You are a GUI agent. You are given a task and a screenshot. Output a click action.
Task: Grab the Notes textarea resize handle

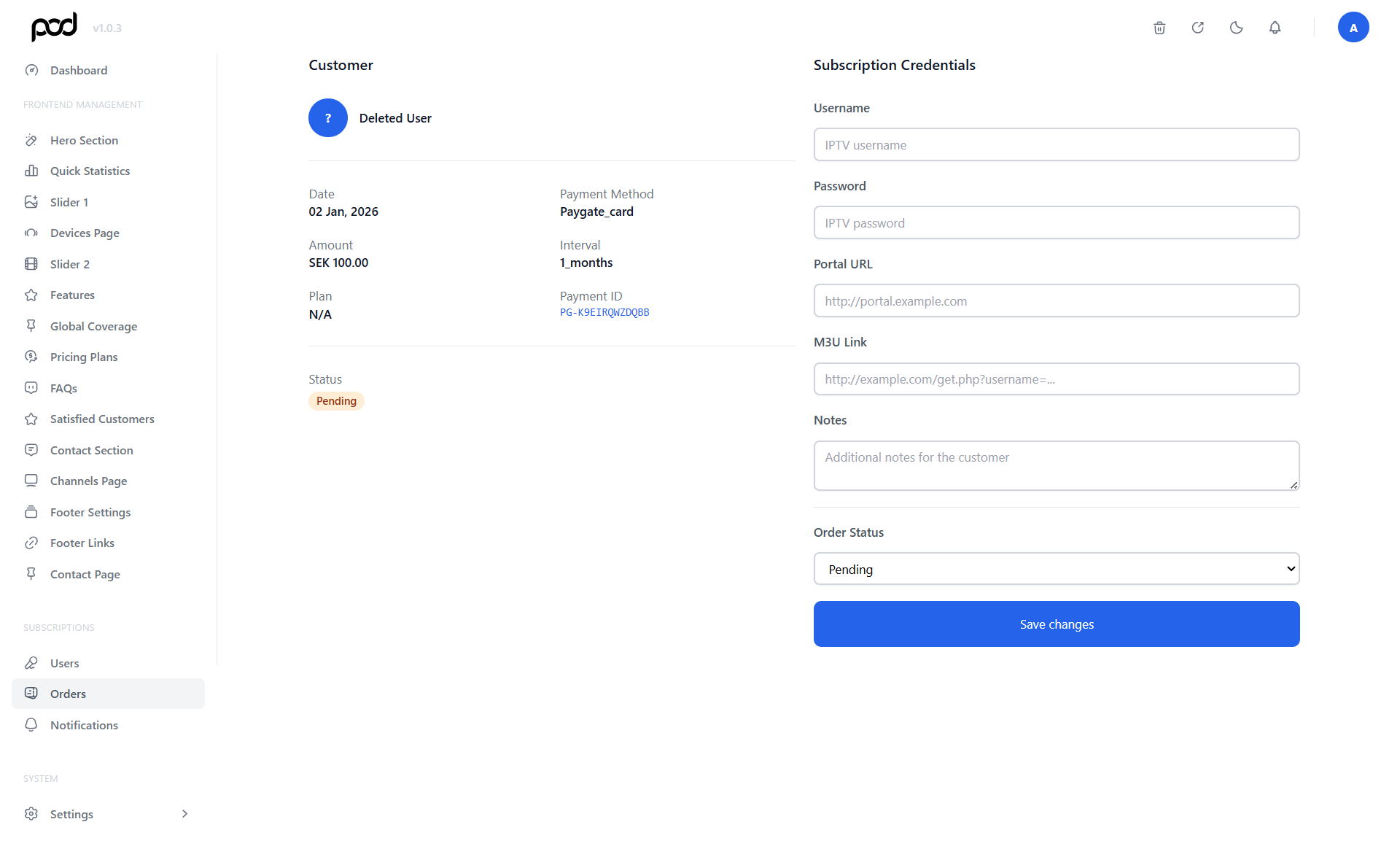pos(1294,485)
